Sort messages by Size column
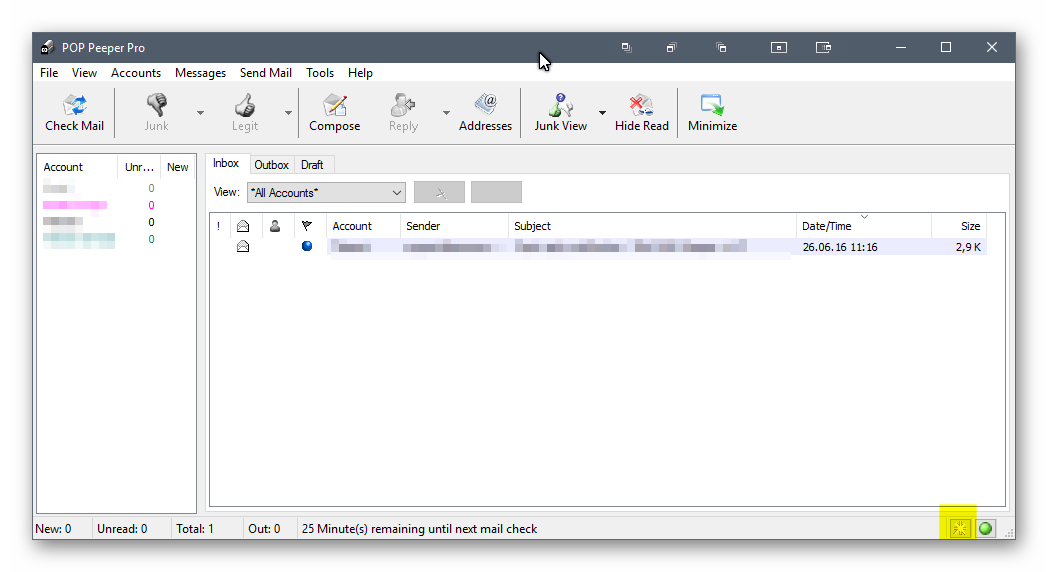The height and width of the screenshot is (572, 1048). [958, 226]
